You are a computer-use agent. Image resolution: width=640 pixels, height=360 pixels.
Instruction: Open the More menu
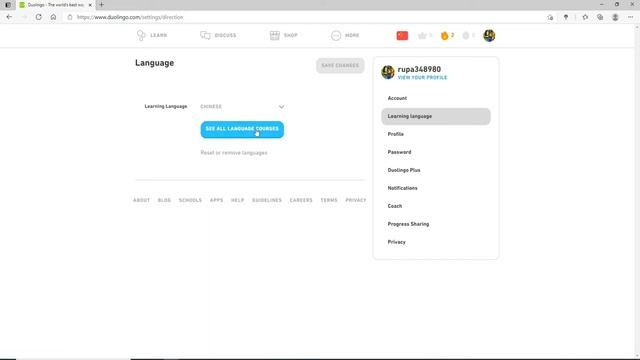click(345, 36)
